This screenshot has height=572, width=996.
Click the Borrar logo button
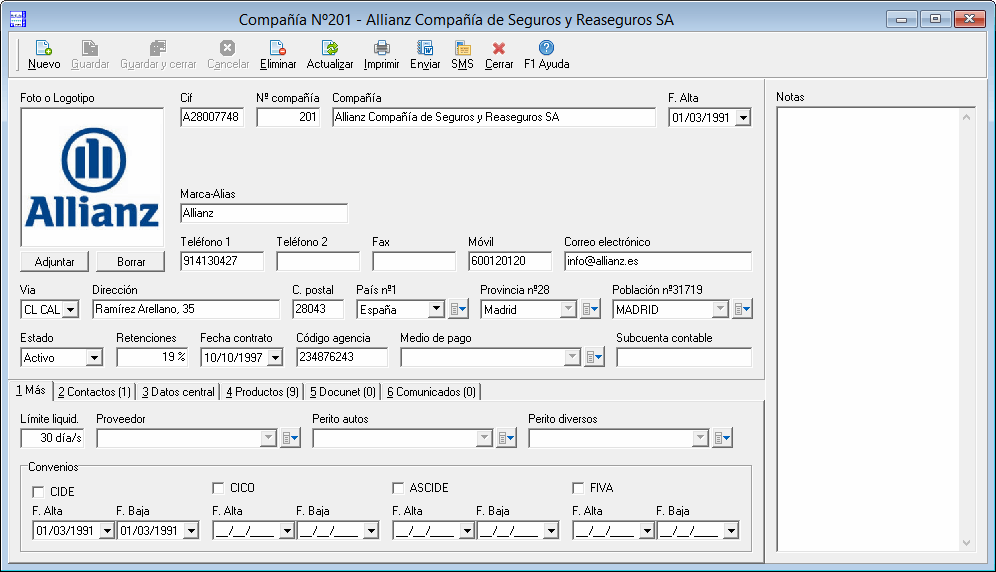(x=131, y=262)
